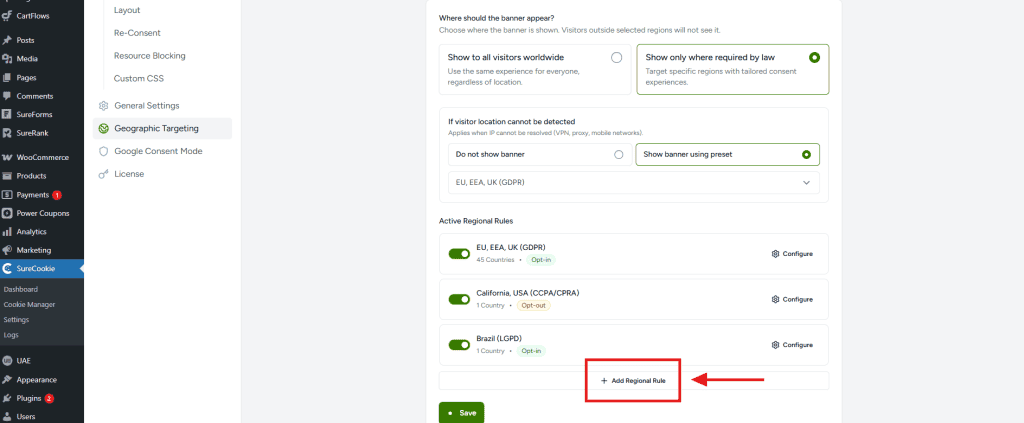Click the green Save button

(461, 413)
